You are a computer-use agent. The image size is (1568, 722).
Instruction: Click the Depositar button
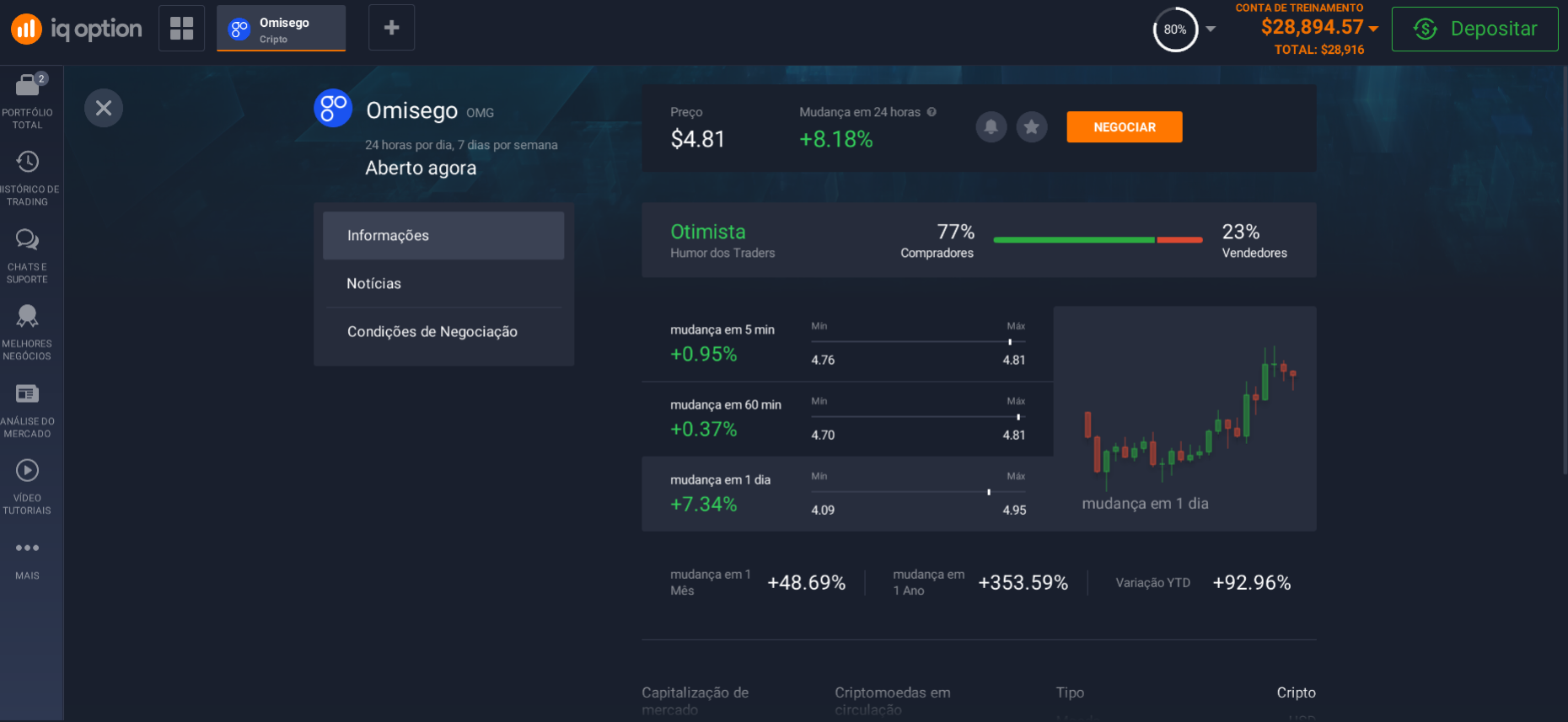(1474, 29)
